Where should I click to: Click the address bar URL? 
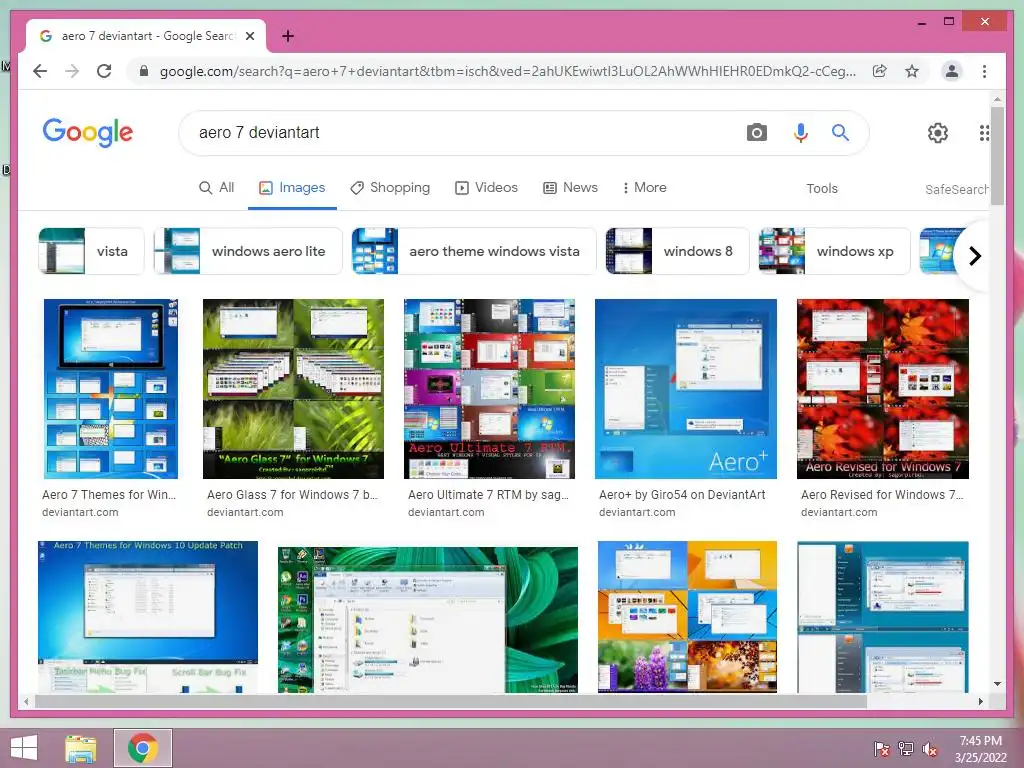coord(507,71)
